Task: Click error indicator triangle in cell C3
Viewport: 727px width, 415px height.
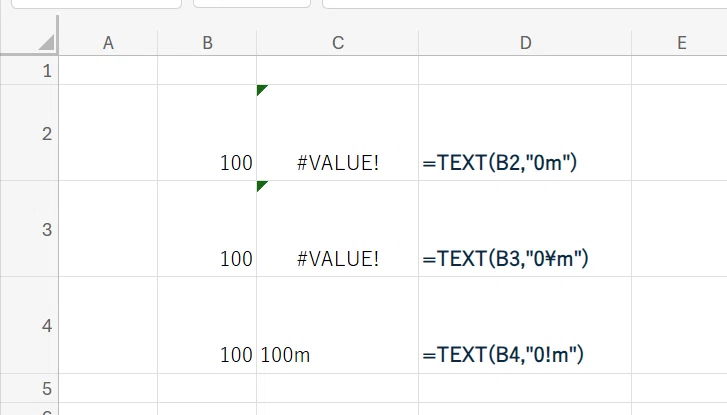Action: [262, 186]
